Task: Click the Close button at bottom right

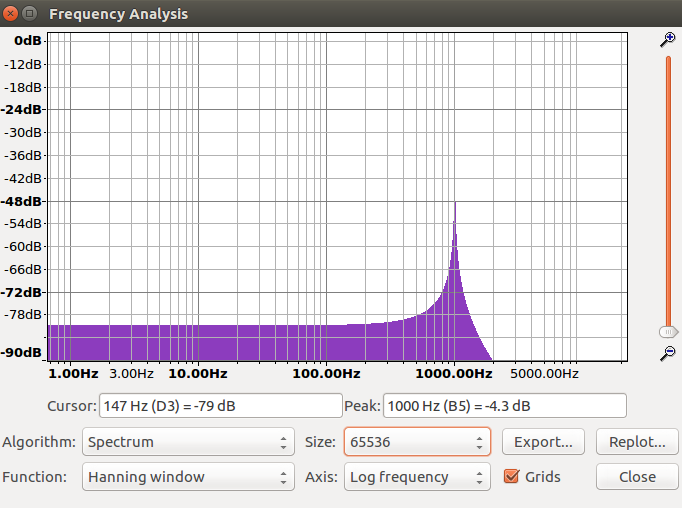Action: point(637,477)
